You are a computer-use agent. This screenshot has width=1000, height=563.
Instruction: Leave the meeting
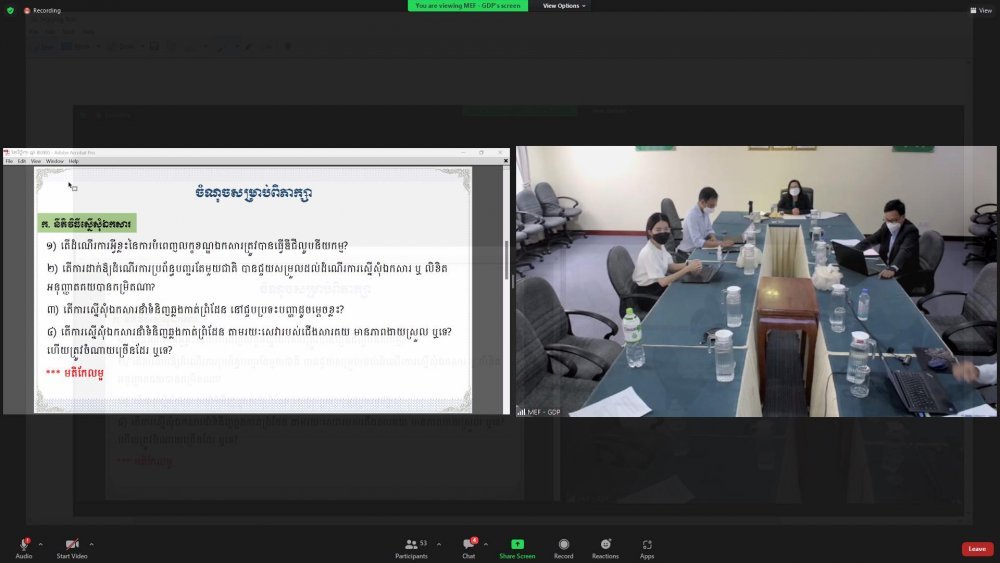(977, 549)
